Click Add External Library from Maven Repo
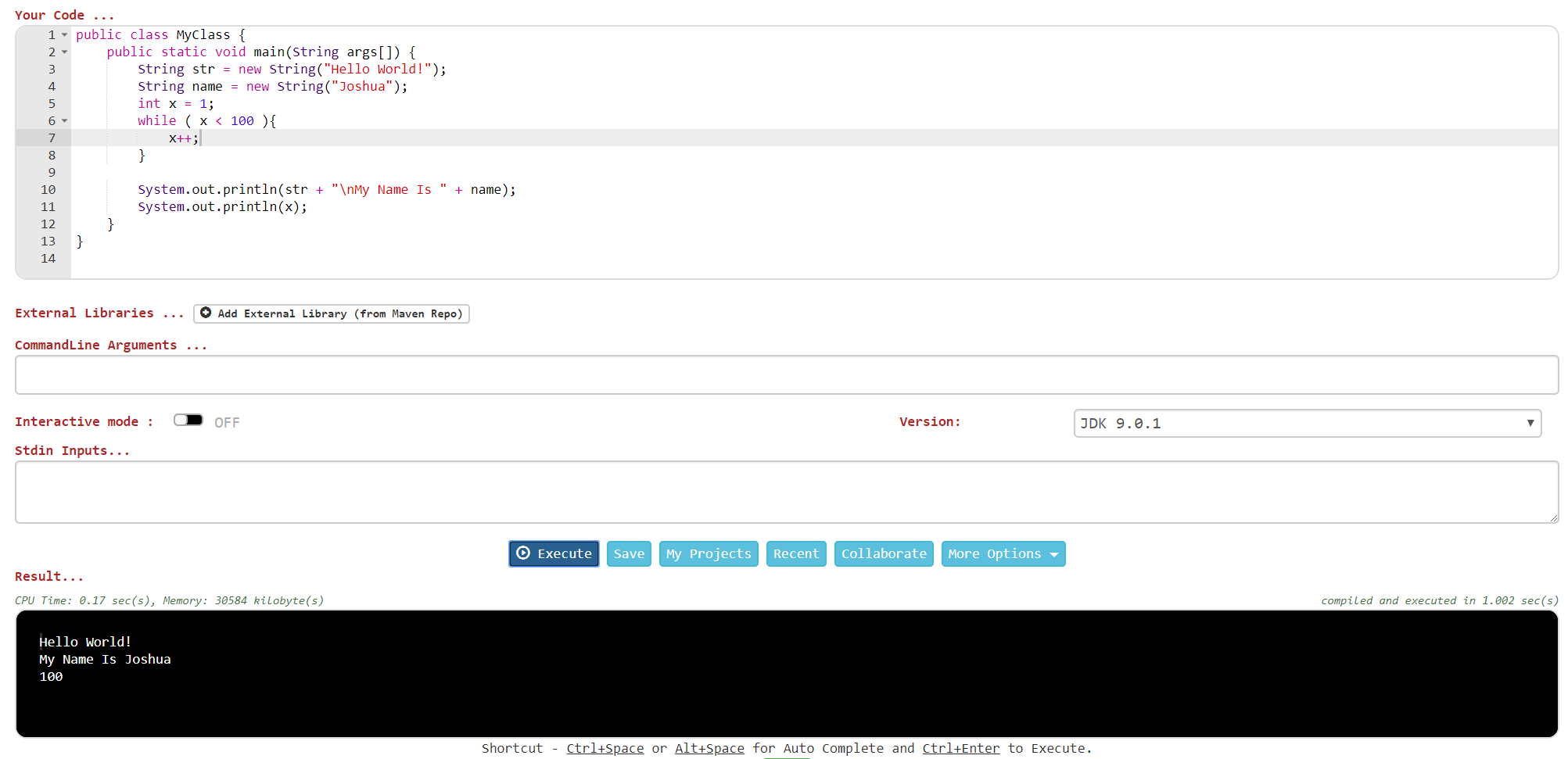 point(332,313)
